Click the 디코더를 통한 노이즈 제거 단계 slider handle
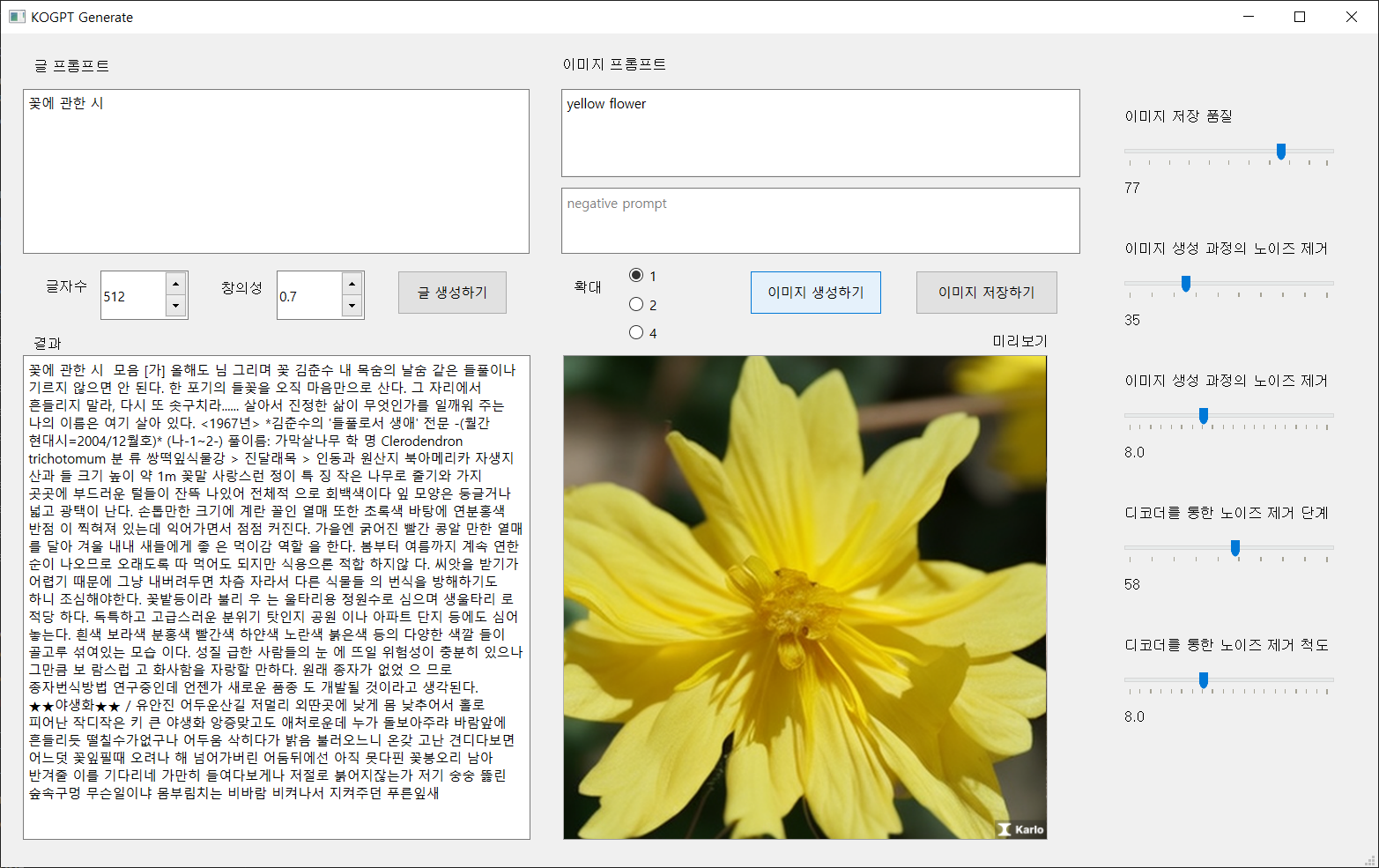Viewport: 1379px width, 868px height. tap(1235, 548)
